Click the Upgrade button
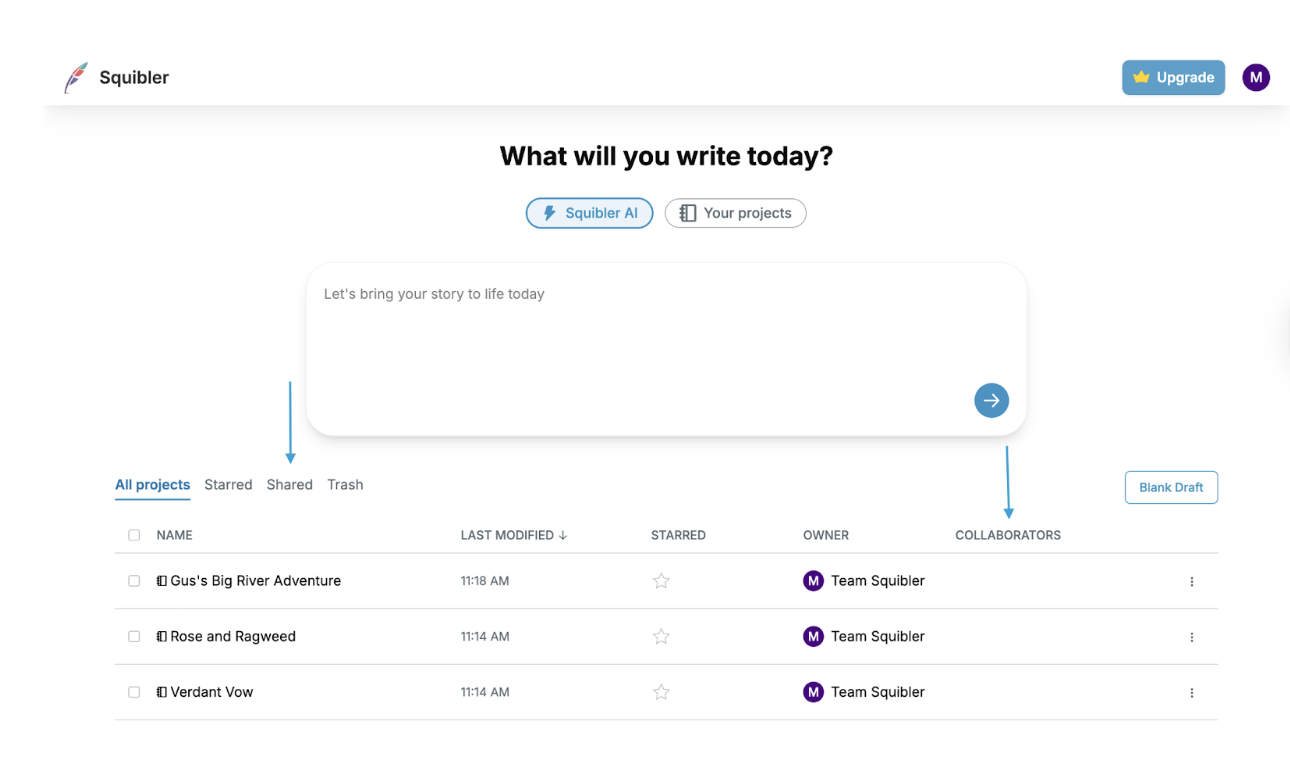This screenshot has height=764, width=1290. click(x=1173, y=77)
